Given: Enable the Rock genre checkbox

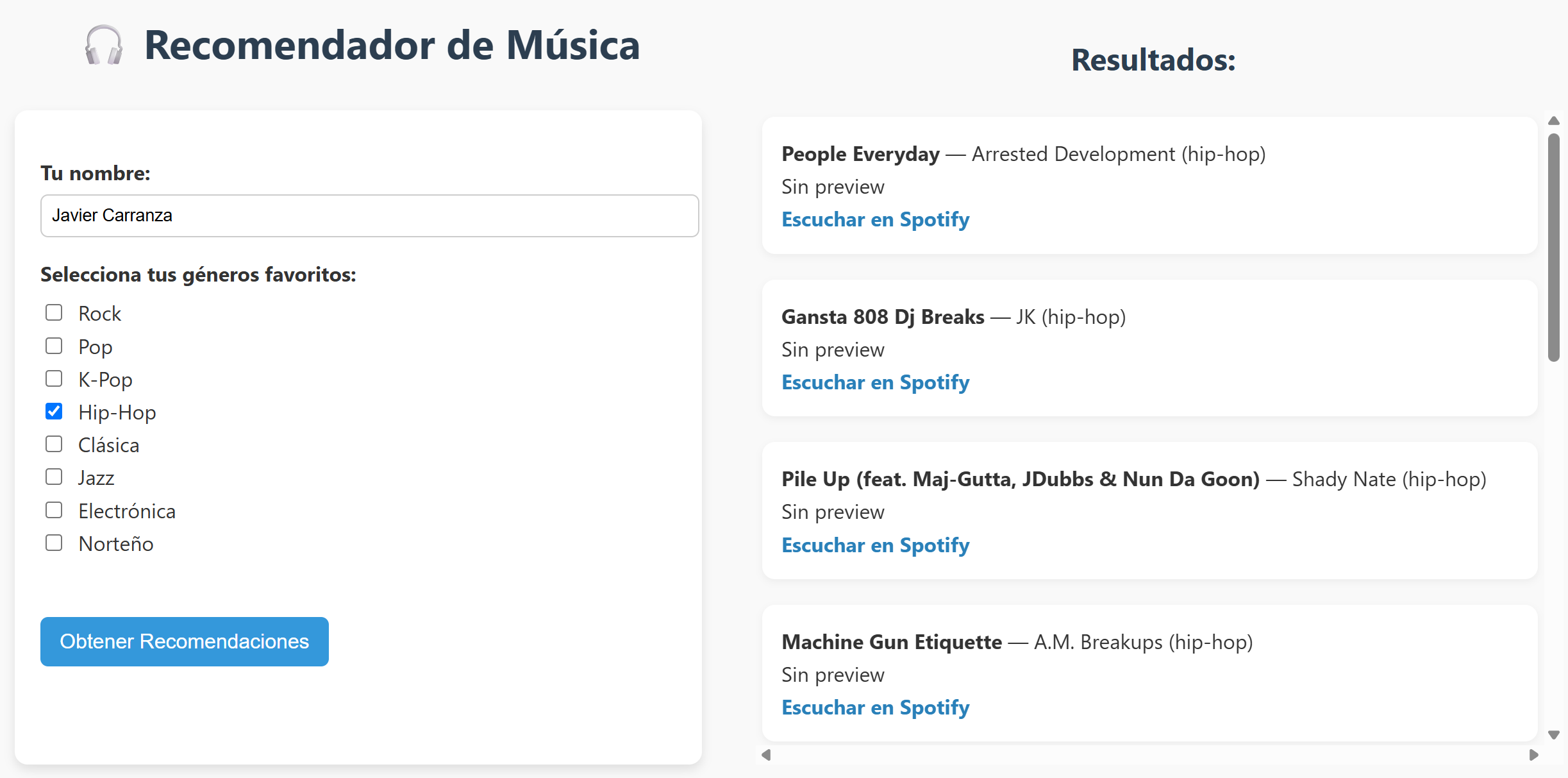Looking at the screenshot, I should 54,312.
